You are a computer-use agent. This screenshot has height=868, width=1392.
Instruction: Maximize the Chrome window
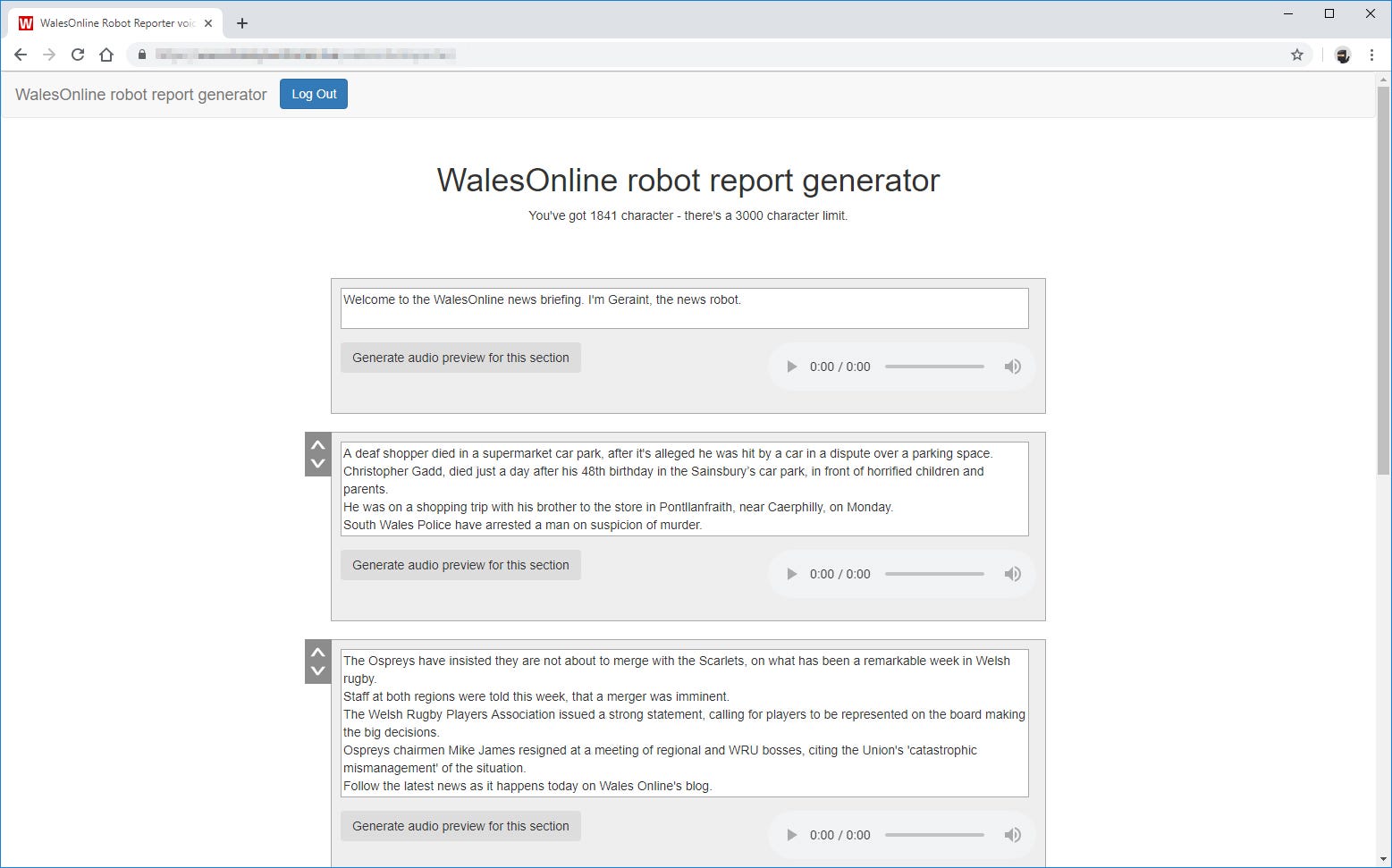click(x=1329, y=13)
